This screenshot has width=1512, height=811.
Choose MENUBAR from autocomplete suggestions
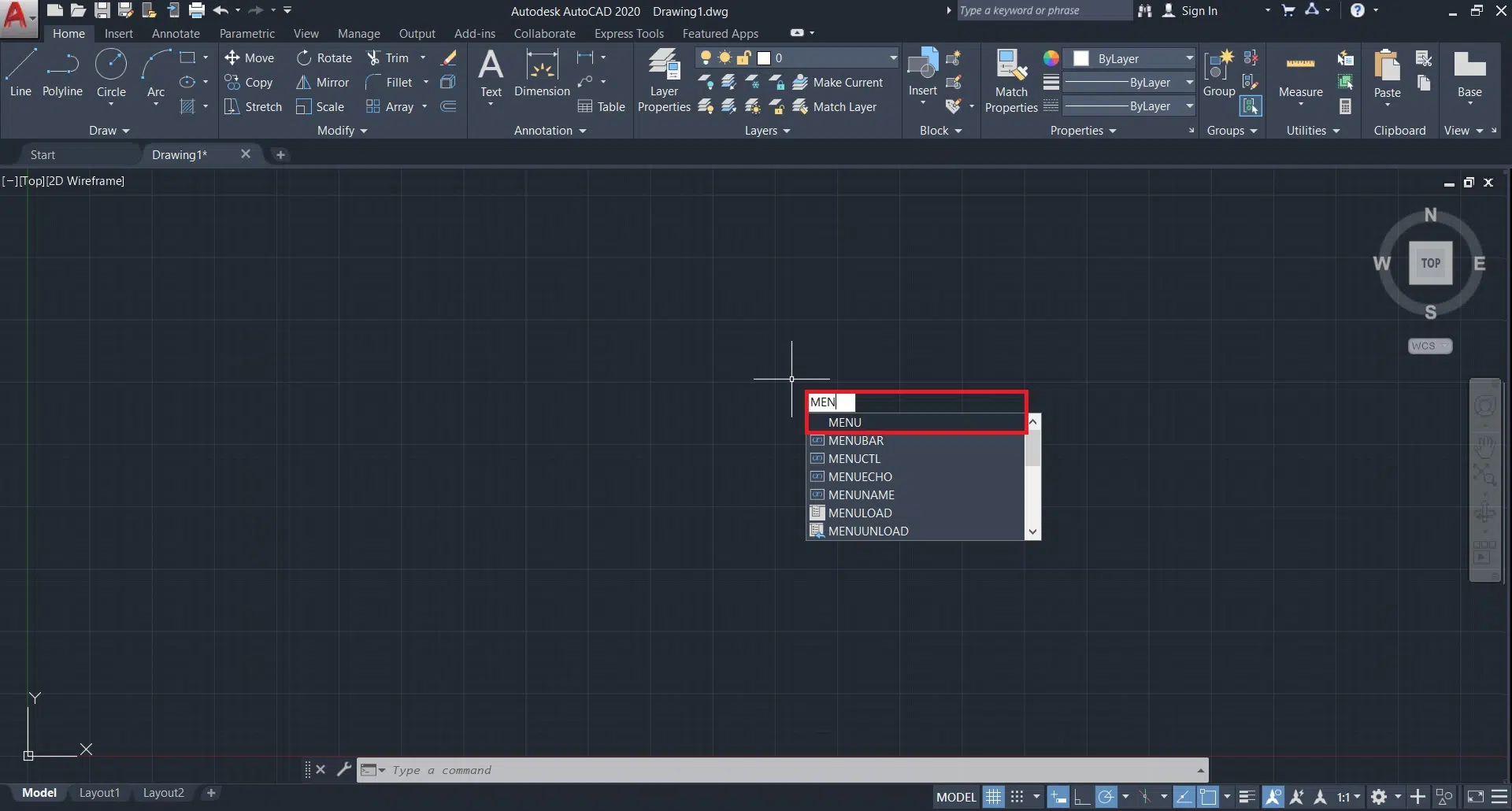[856, 441]
